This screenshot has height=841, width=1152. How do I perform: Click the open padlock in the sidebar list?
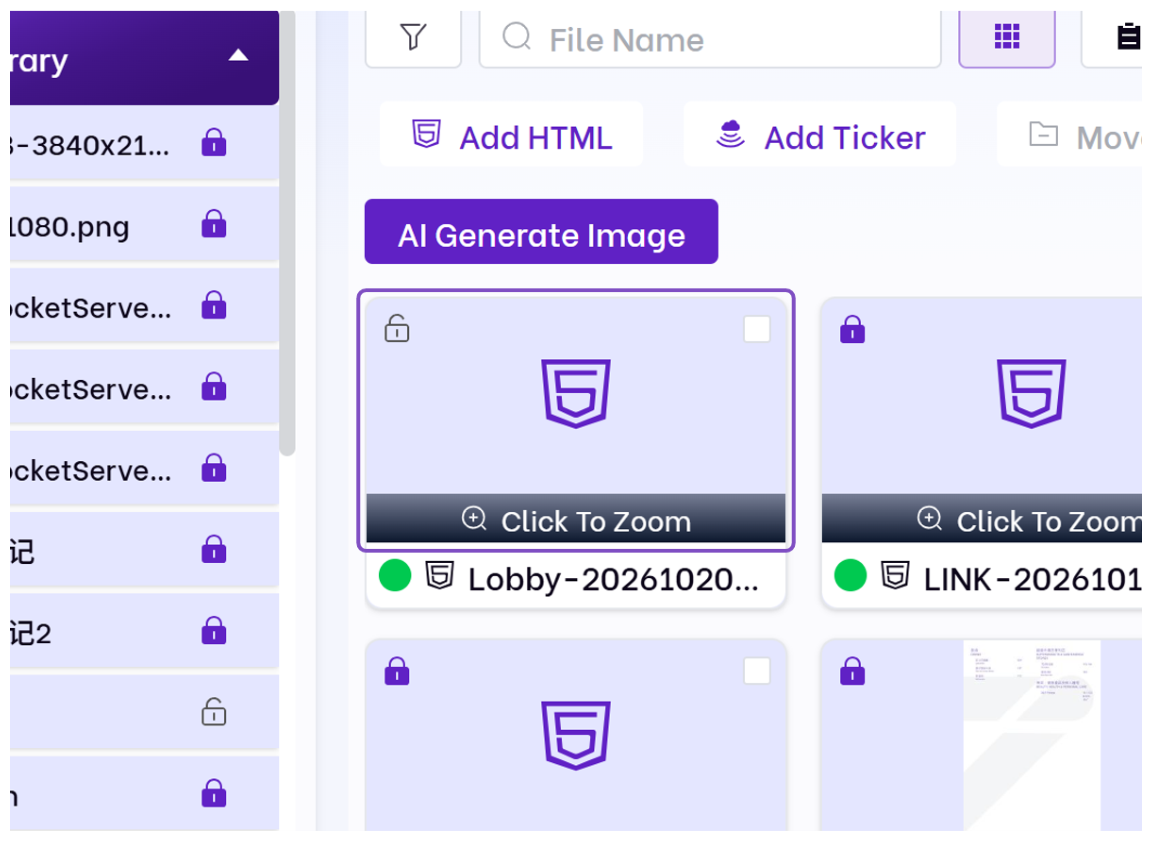[214, 712]
